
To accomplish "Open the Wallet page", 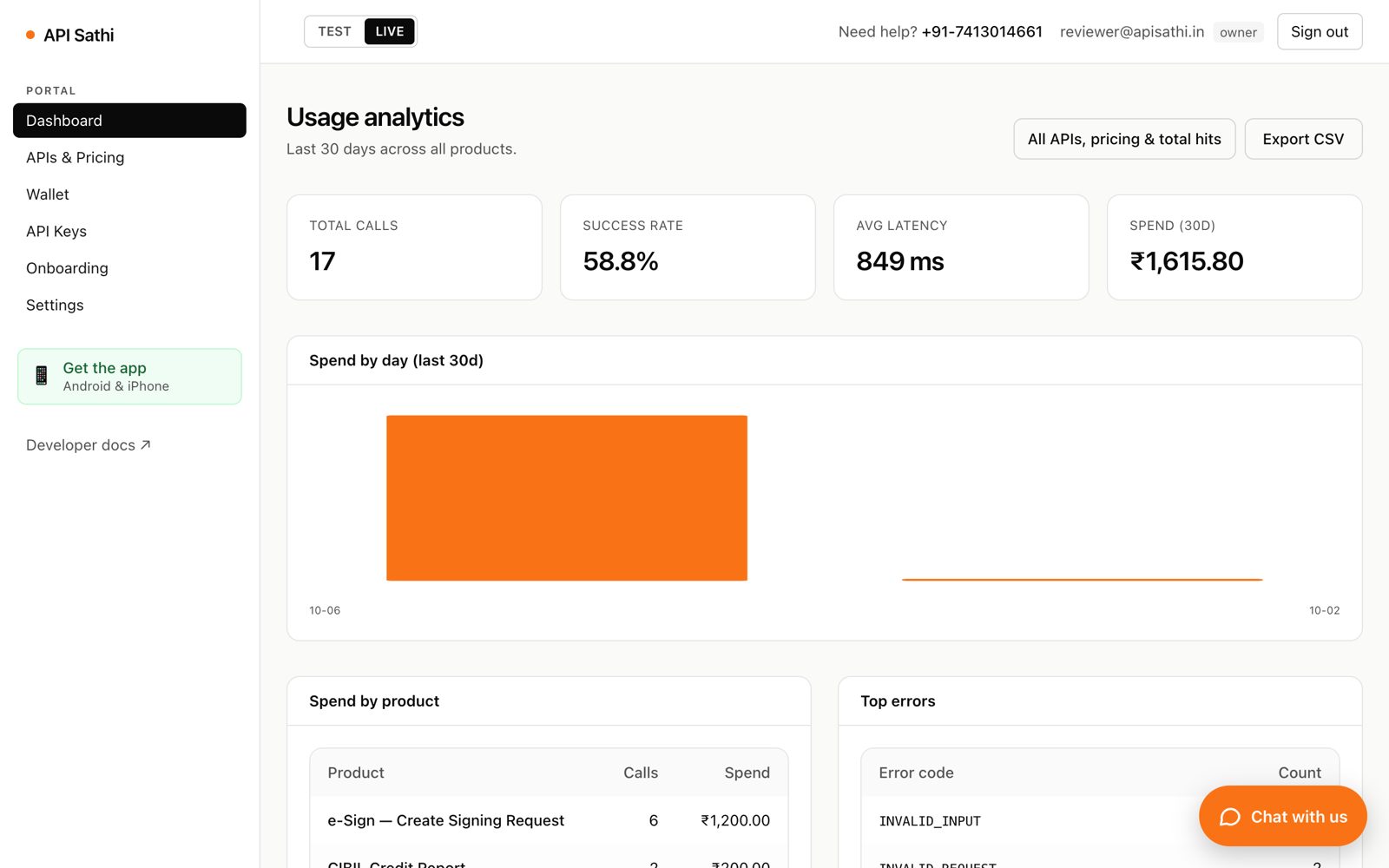I will (129, 194).
